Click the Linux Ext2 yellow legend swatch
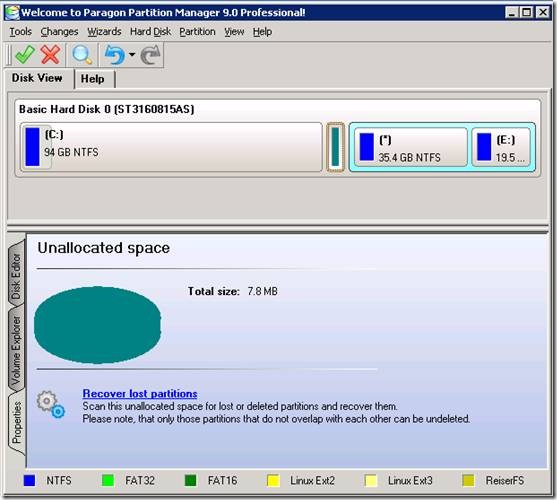Image resolution: width=557 pixels, height=500 pixels. [x=273, y=480]
